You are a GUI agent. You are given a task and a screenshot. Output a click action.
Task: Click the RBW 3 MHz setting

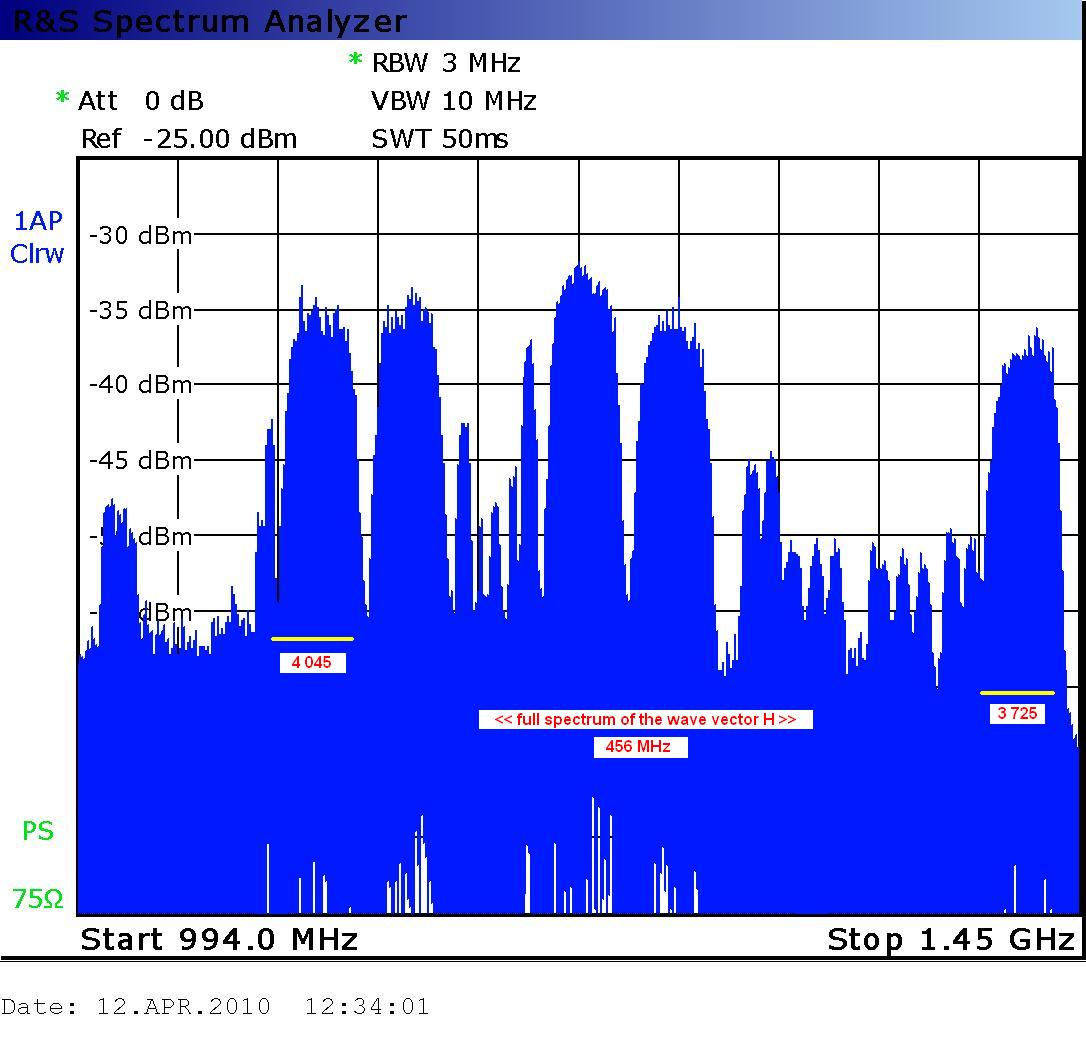[x=446, y=63]
